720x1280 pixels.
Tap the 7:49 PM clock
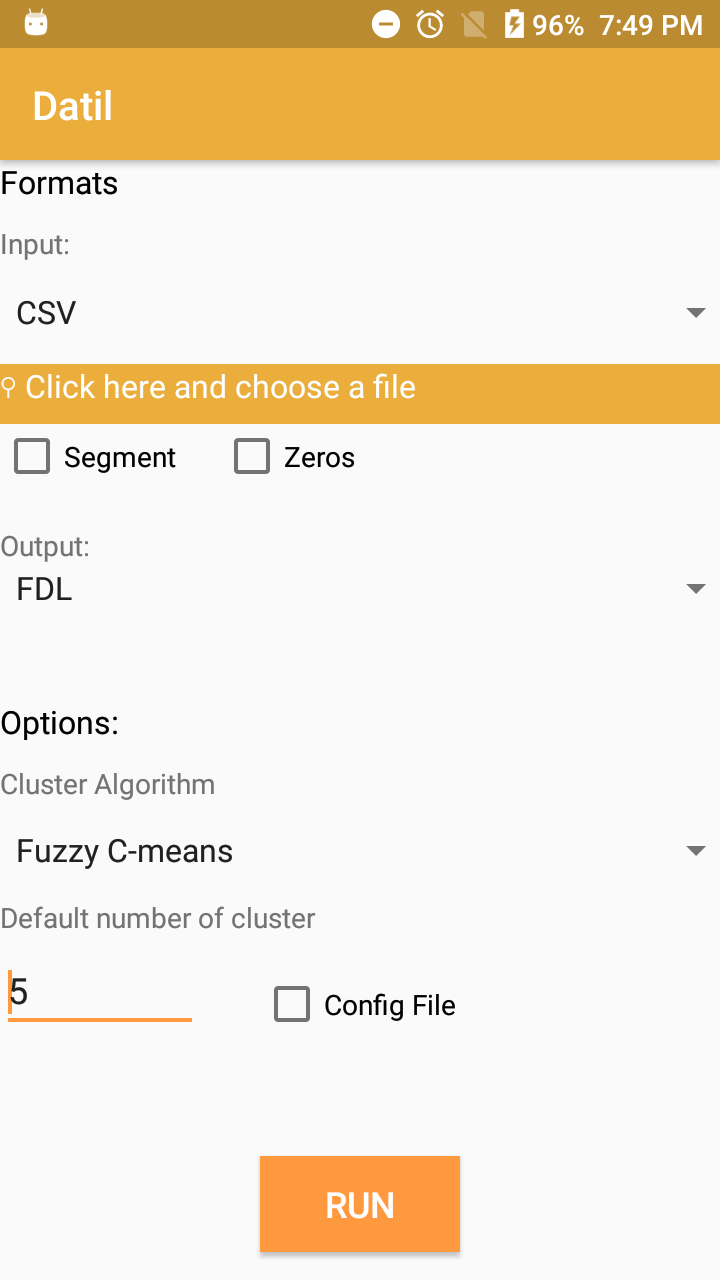pyautogui.click(x=651, y=25)
